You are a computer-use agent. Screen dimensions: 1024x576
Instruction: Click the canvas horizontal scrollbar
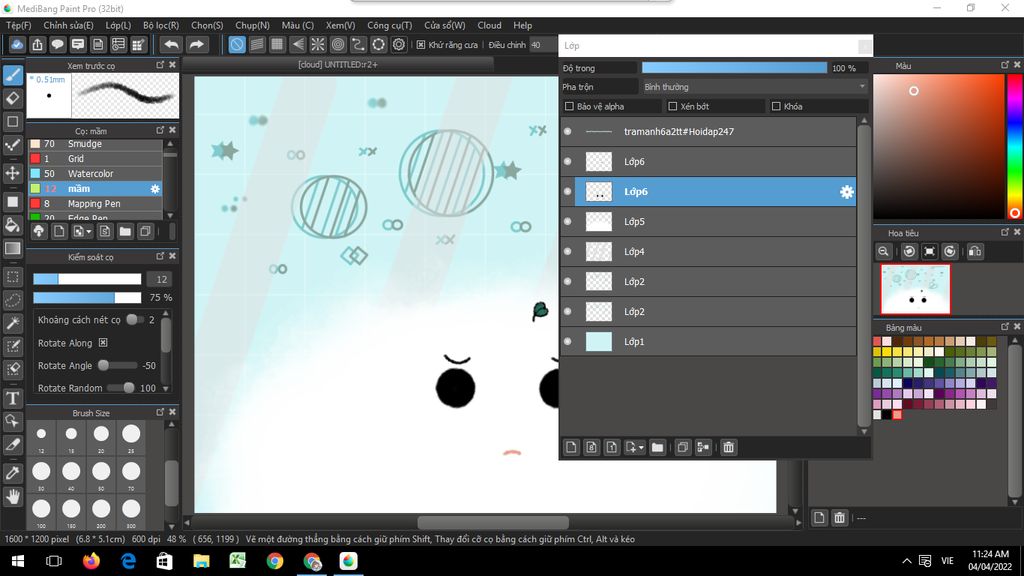pyautogui.click(x=492, y=522)
